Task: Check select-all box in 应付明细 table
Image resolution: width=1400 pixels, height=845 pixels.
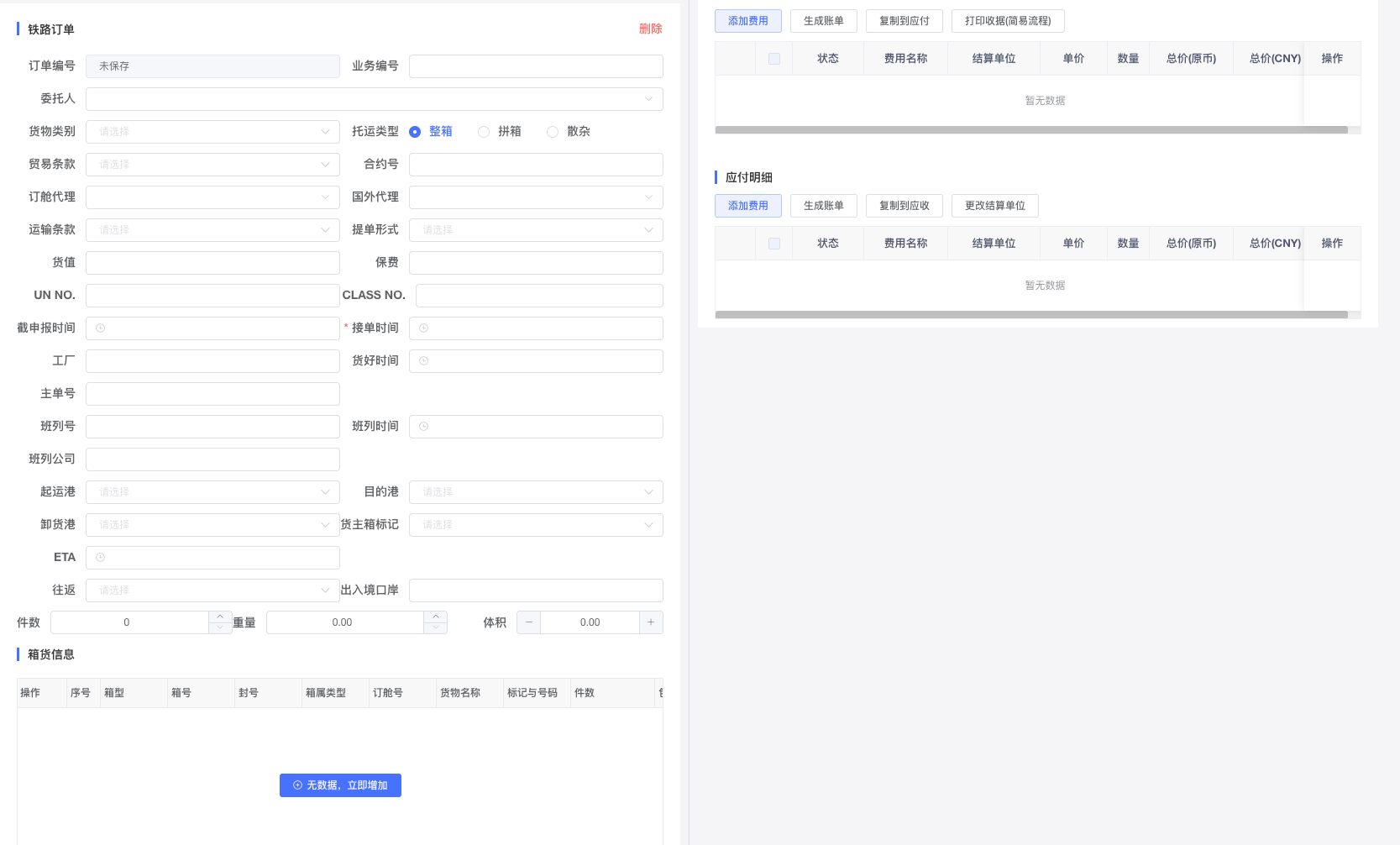Action: click(774, 244)
